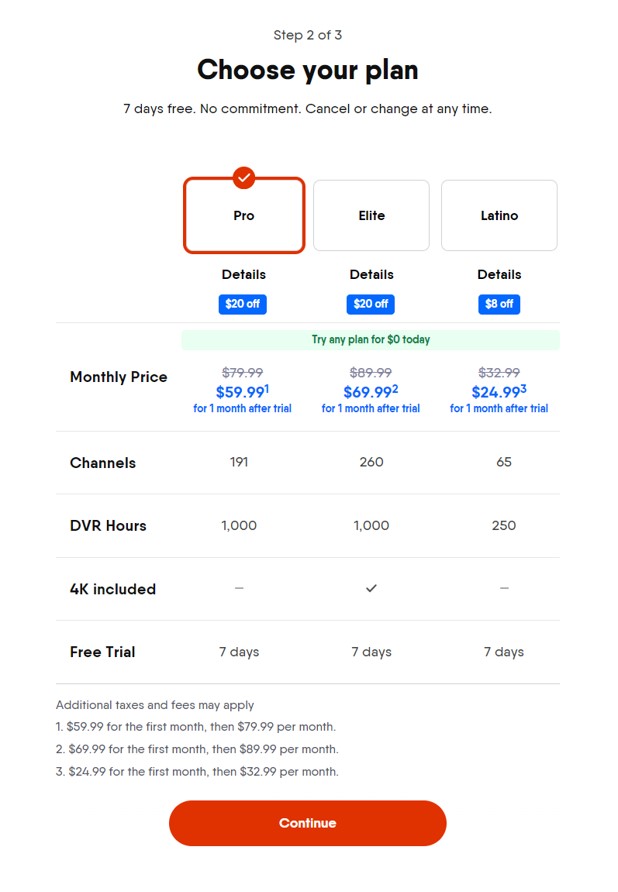
Task: Click the Elite $69.99 discounted price
Action: click(x=369, y=393)
